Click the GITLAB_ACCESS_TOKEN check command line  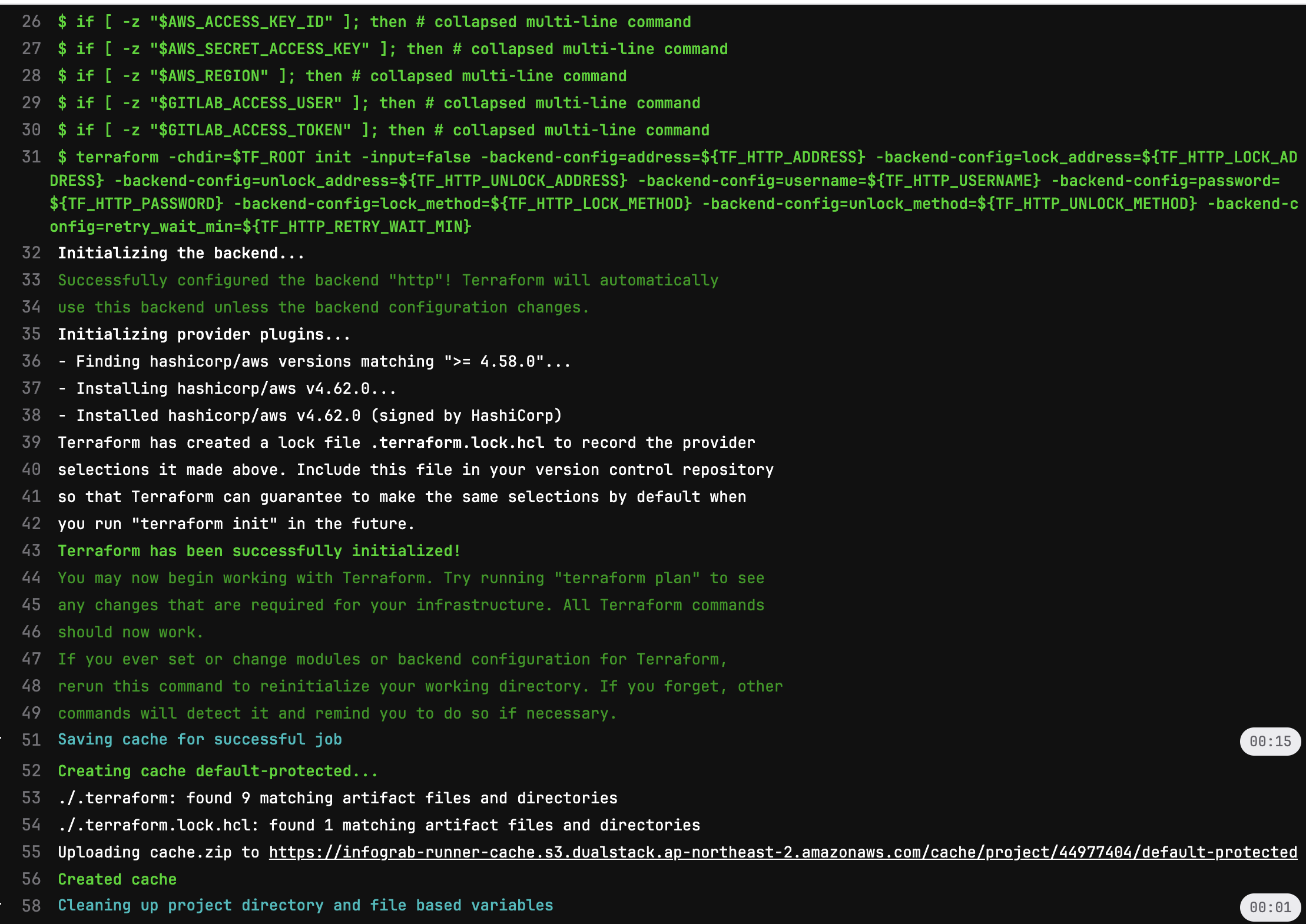[383, 130]
